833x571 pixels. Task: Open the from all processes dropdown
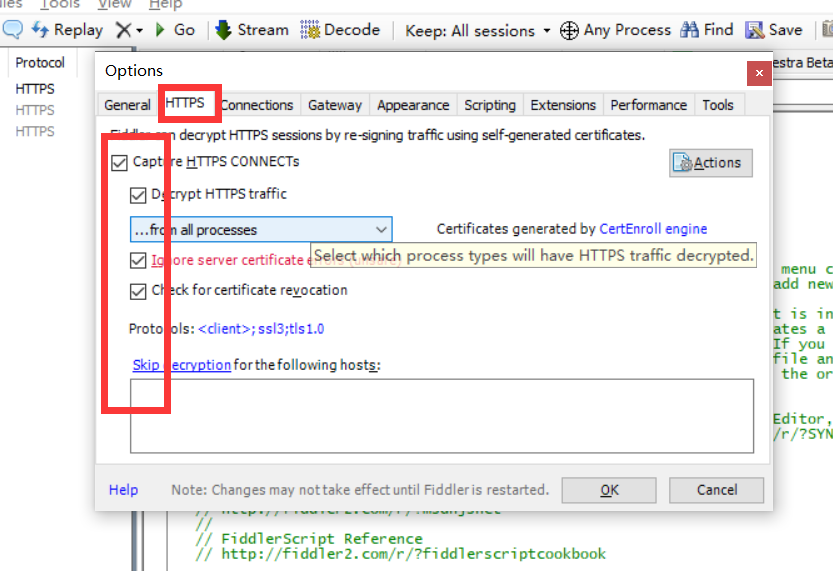pos(261,229)
